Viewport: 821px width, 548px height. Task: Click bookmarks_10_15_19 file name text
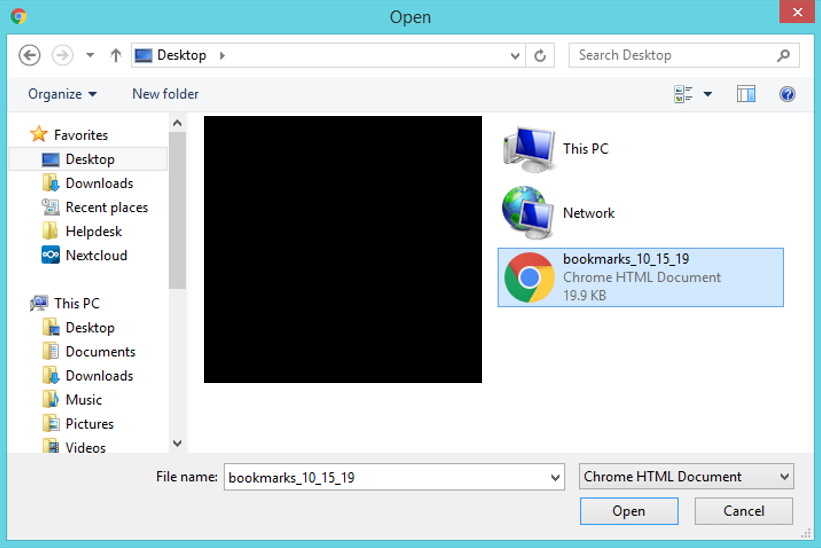tap(626, 259)
